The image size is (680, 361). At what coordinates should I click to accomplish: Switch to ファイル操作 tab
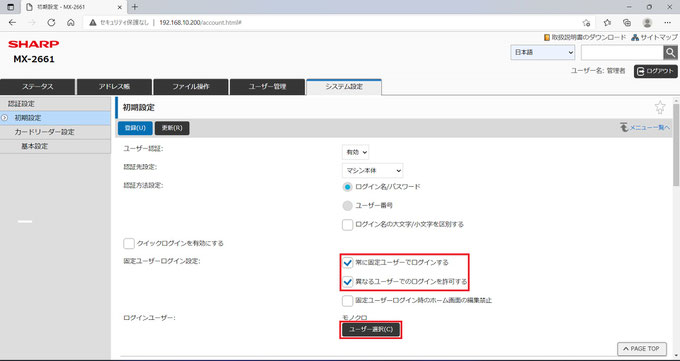[x=191, y=87]
